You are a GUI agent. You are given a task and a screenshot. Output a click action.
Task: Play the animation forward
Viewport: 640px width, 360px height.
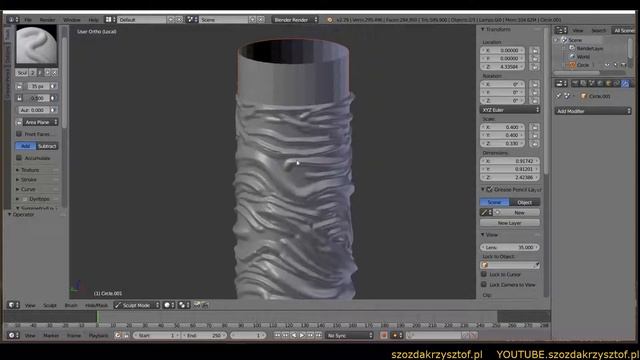tap(302, 335)
